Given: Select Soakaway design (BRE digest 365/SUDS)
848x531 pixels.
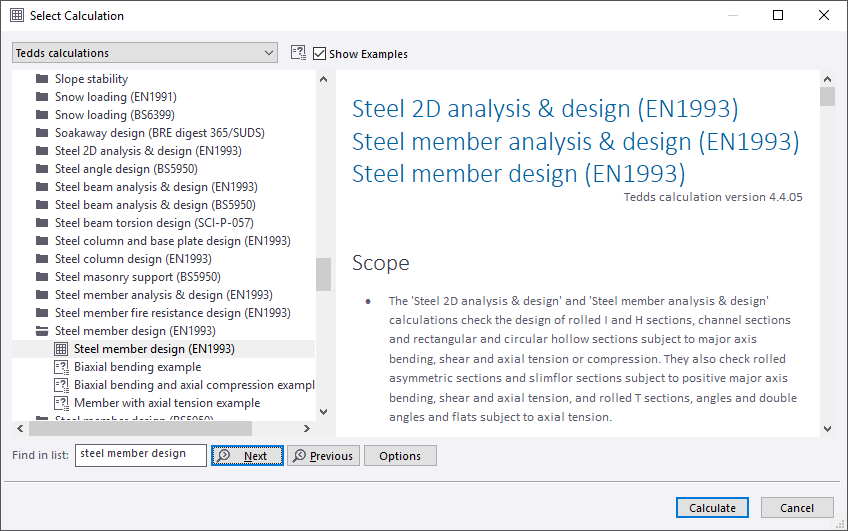Looking at the screenshot, I should (x=159, y=133).
